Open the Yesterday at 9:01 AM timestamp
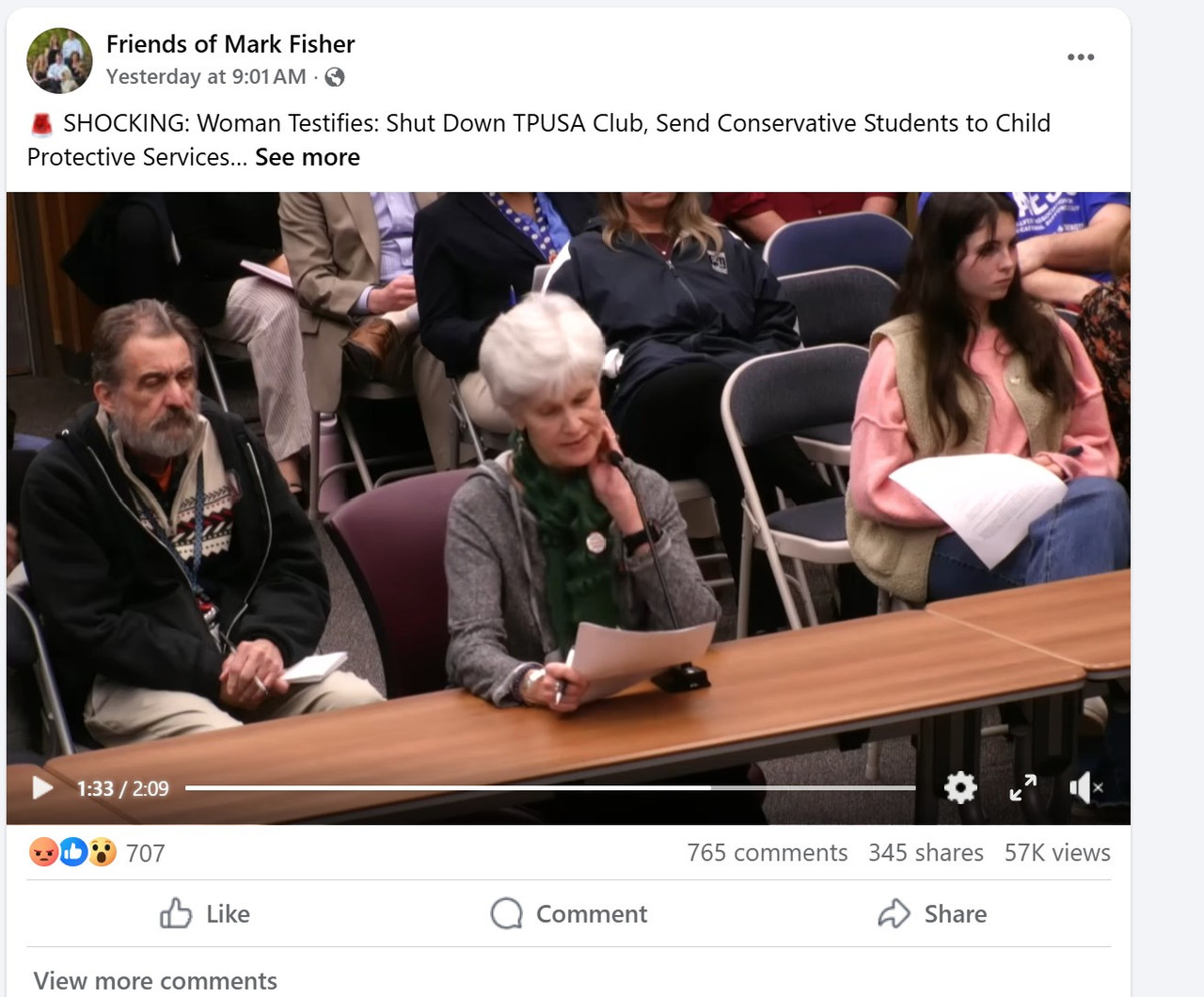The width and height of the screenshot is (1204, 997). pos(206,77)
